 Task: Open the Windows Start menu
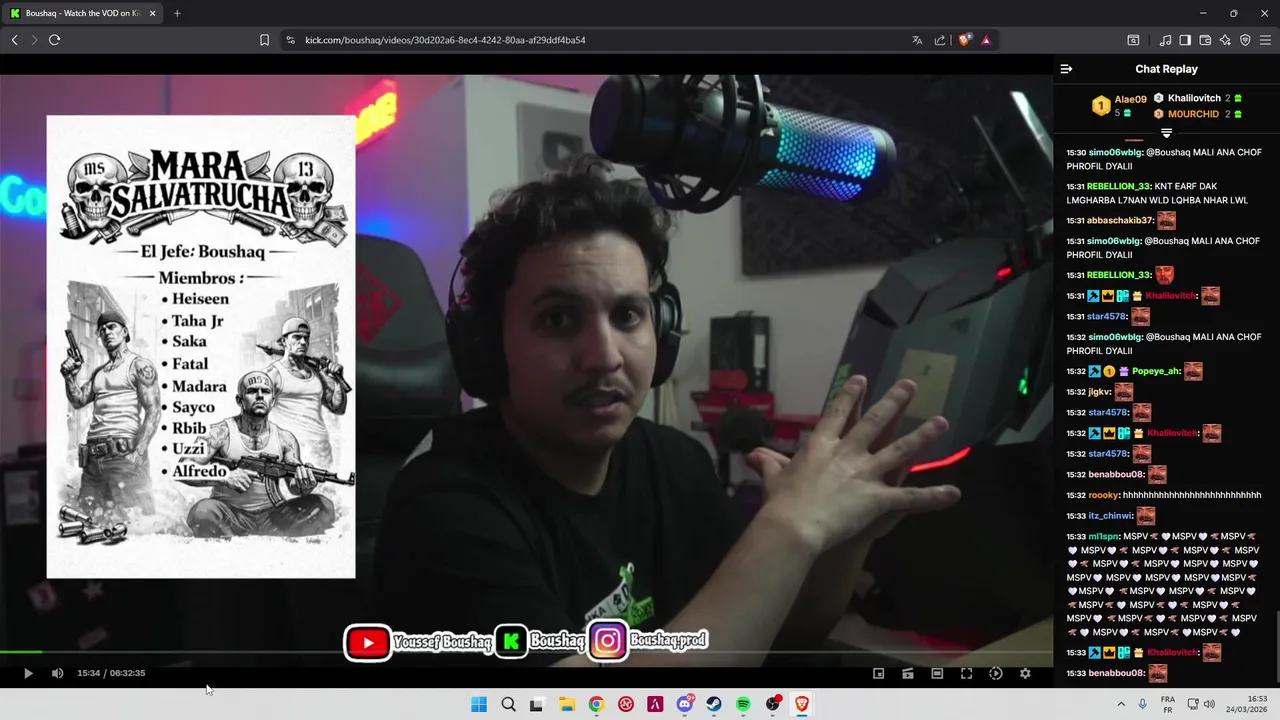(479, 704)
